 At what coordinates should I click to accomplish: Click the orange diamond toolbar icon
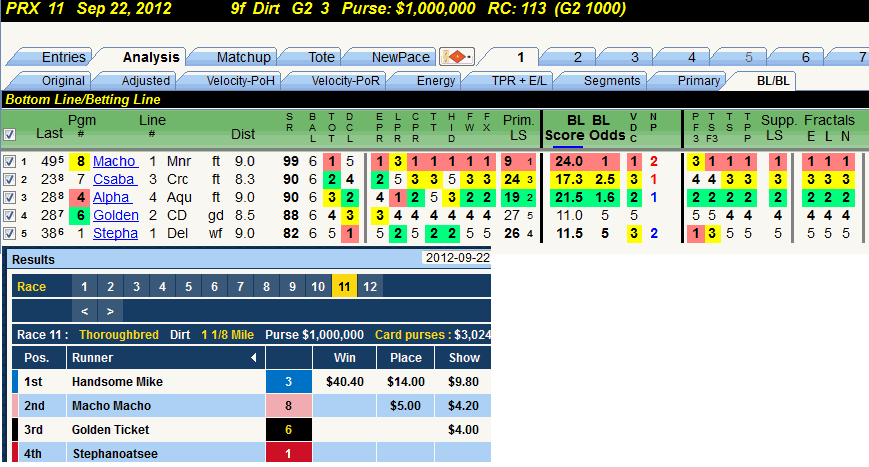[457, 57]
